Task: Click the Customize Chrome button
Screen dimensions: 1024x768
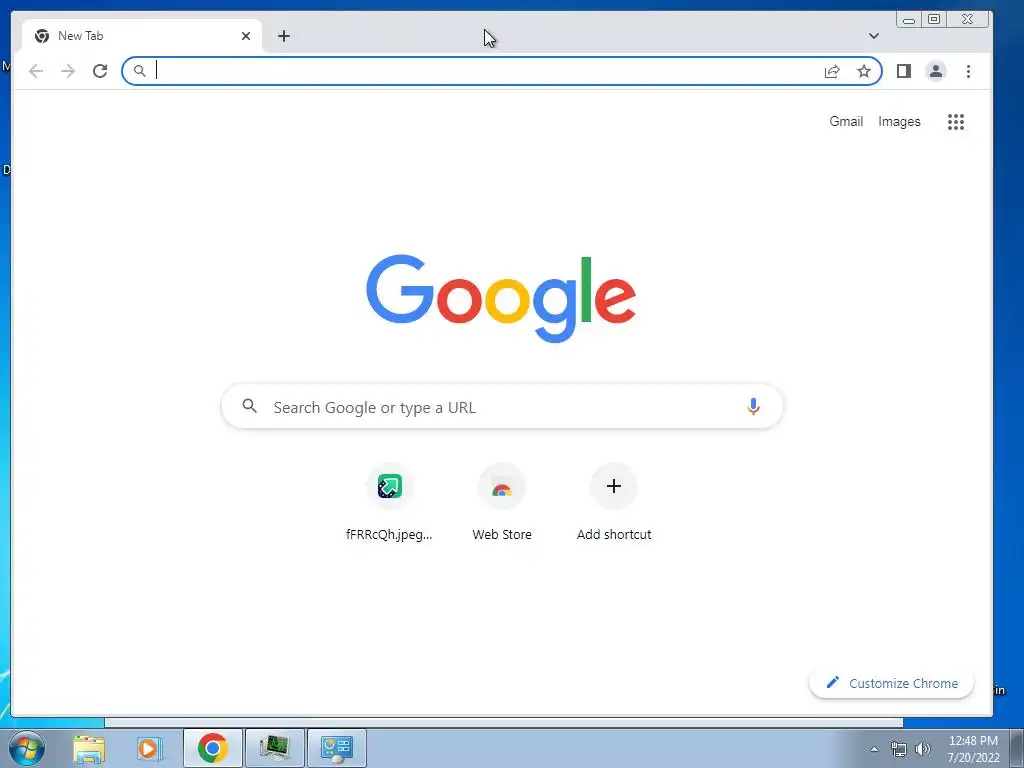Action: [x=891, y=683]
